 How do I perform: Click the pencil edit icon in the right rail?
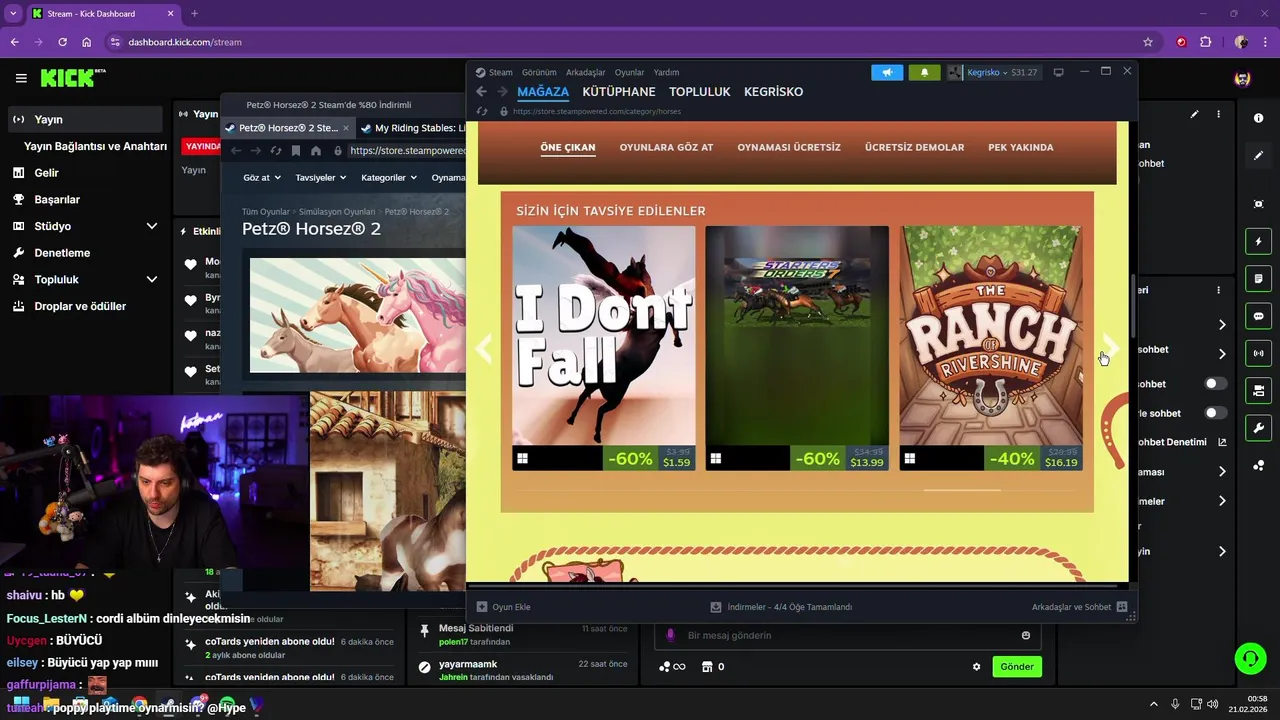[1258, 156]
